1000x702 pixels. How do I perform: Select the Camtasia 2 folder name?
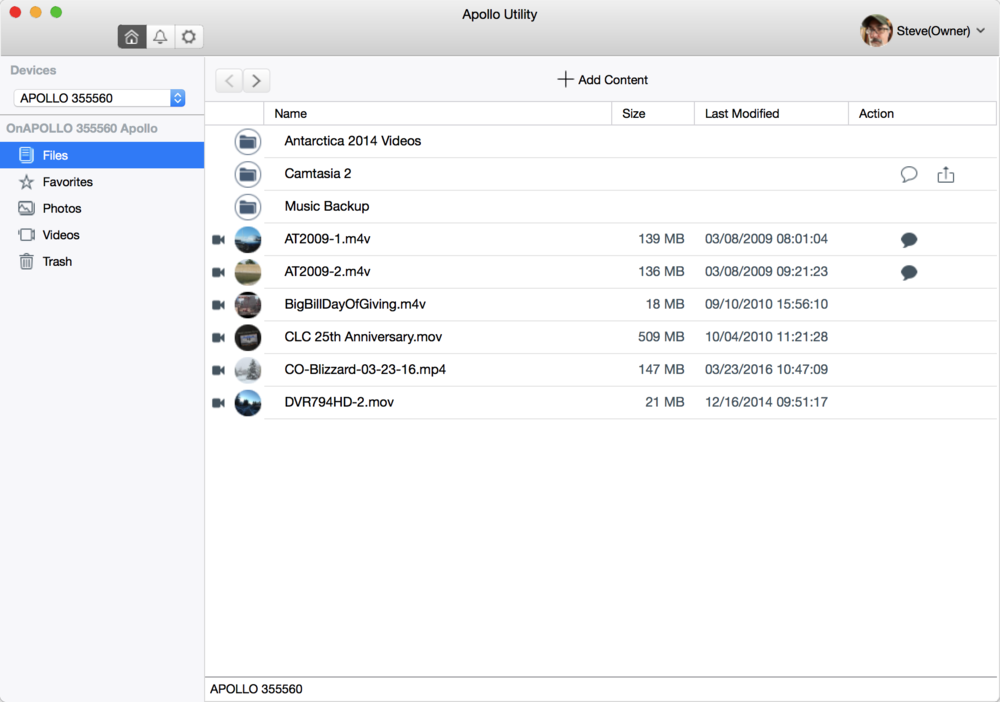click(x=318, y=173)
